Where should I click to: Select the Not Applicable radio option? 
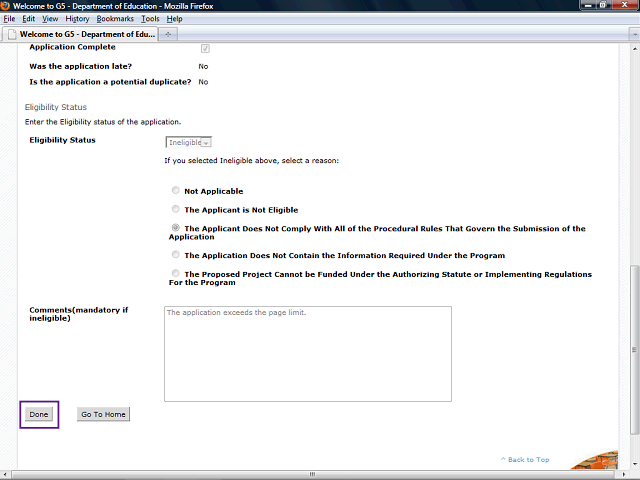pos(176,190)
